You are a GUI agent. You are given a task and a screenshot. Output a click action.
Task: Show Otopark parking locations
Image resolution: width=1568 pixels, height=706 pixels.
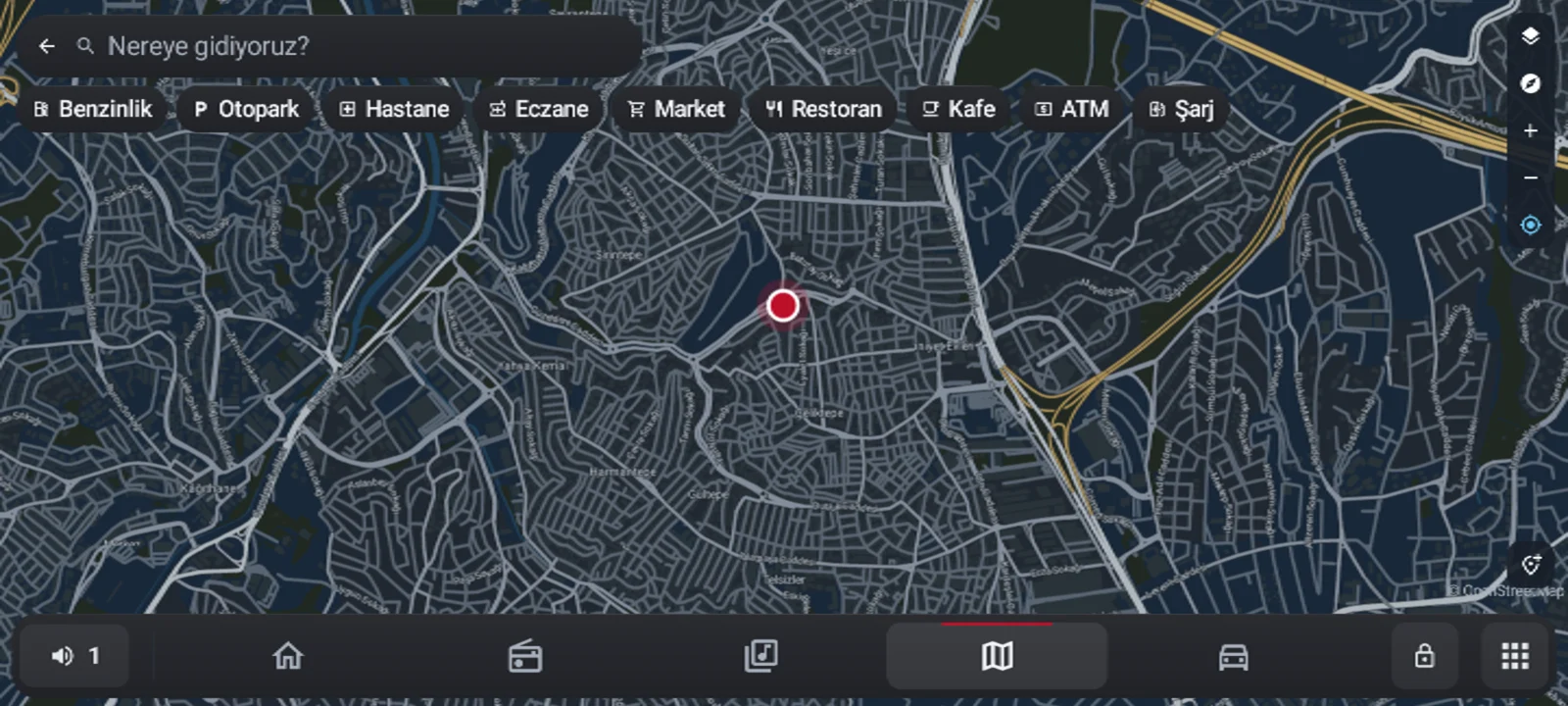coord(246,109)
